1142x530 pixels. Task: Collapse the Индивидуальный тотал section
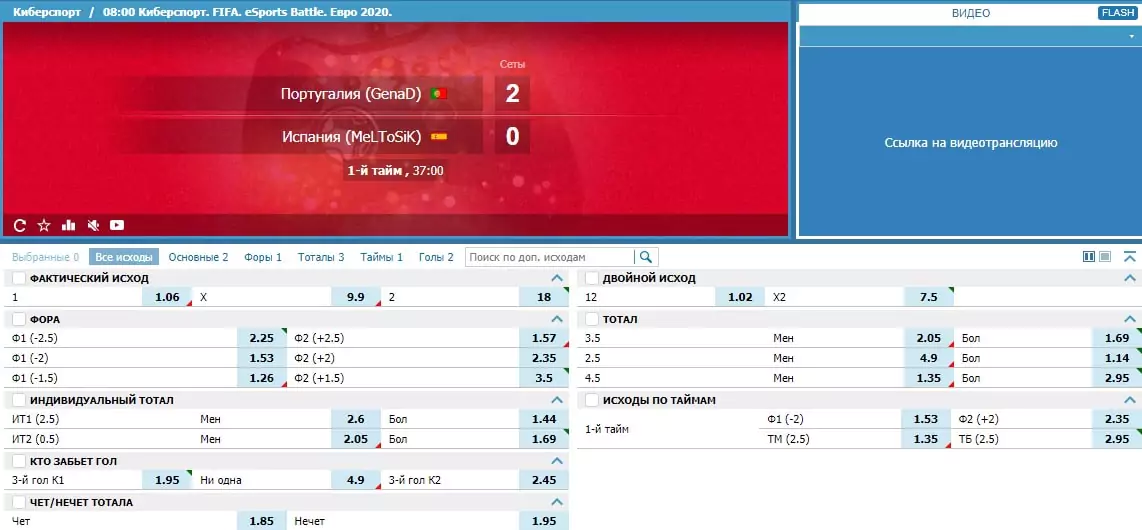557,400
